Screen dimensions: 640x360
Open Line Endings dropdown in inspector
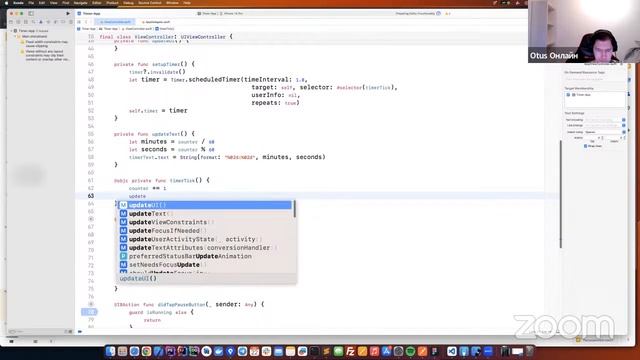click(605, 125)
